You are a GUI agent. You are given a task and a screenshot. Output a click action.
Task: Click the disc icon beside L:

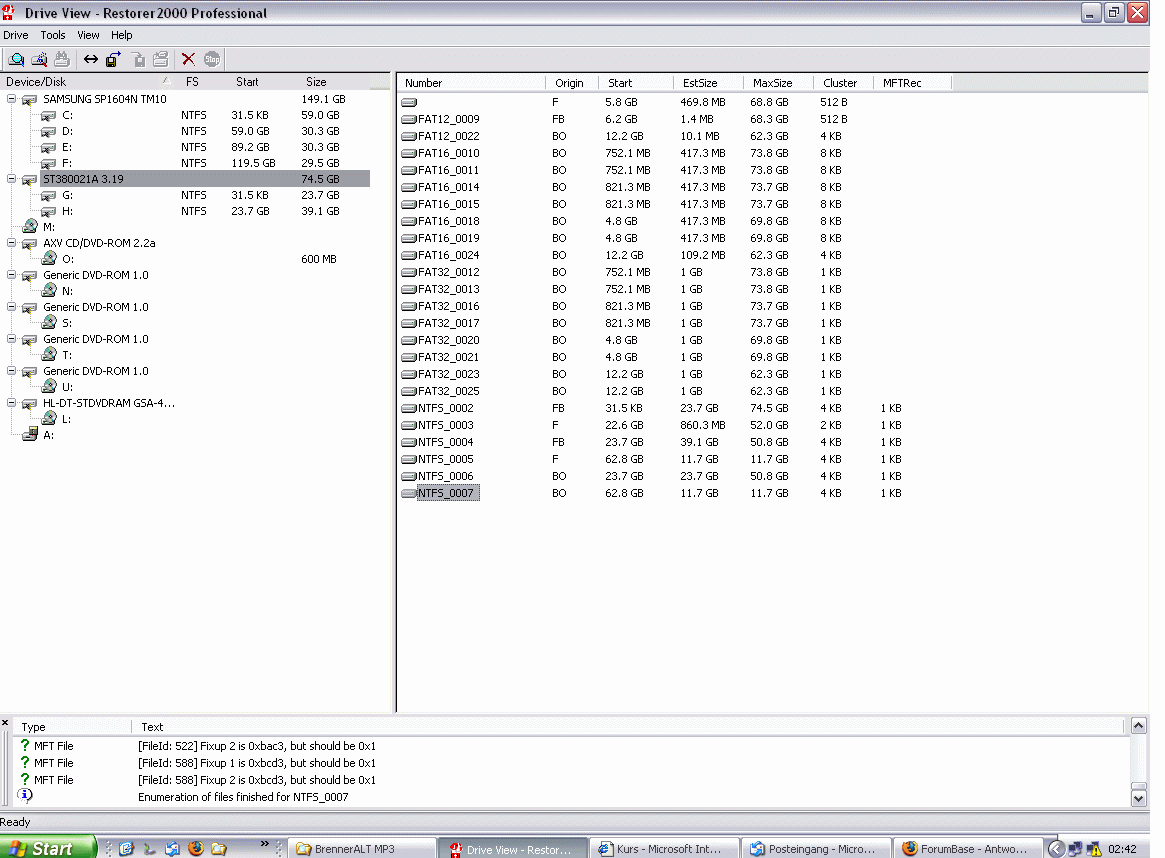[49, 419]
